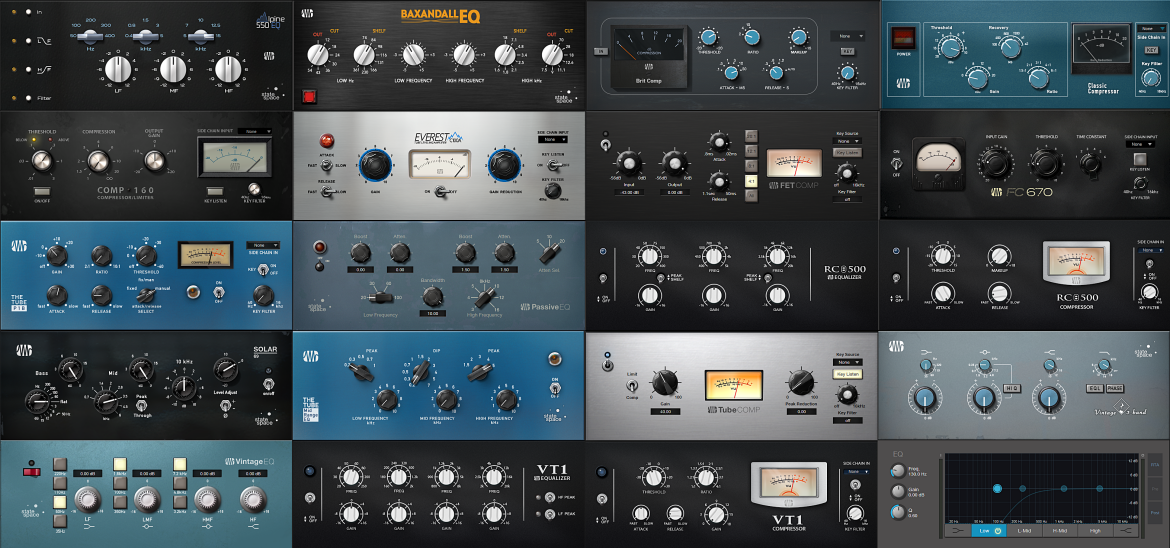Open the None sidechain dropdown on Brit Comp
Image resolution: width=1170 pixels, height=548 pixels.
click(848, 35)
